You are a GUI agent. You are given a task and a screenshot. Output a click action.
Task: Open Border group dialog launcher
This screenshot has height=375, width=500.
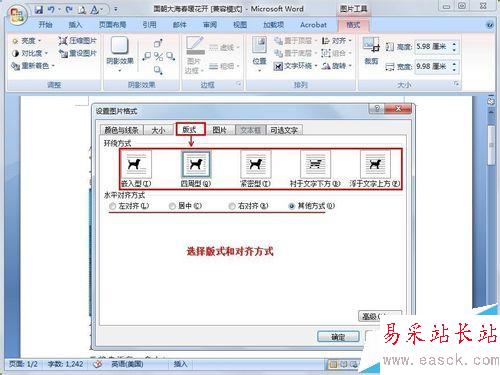click(x=239, y=84)
